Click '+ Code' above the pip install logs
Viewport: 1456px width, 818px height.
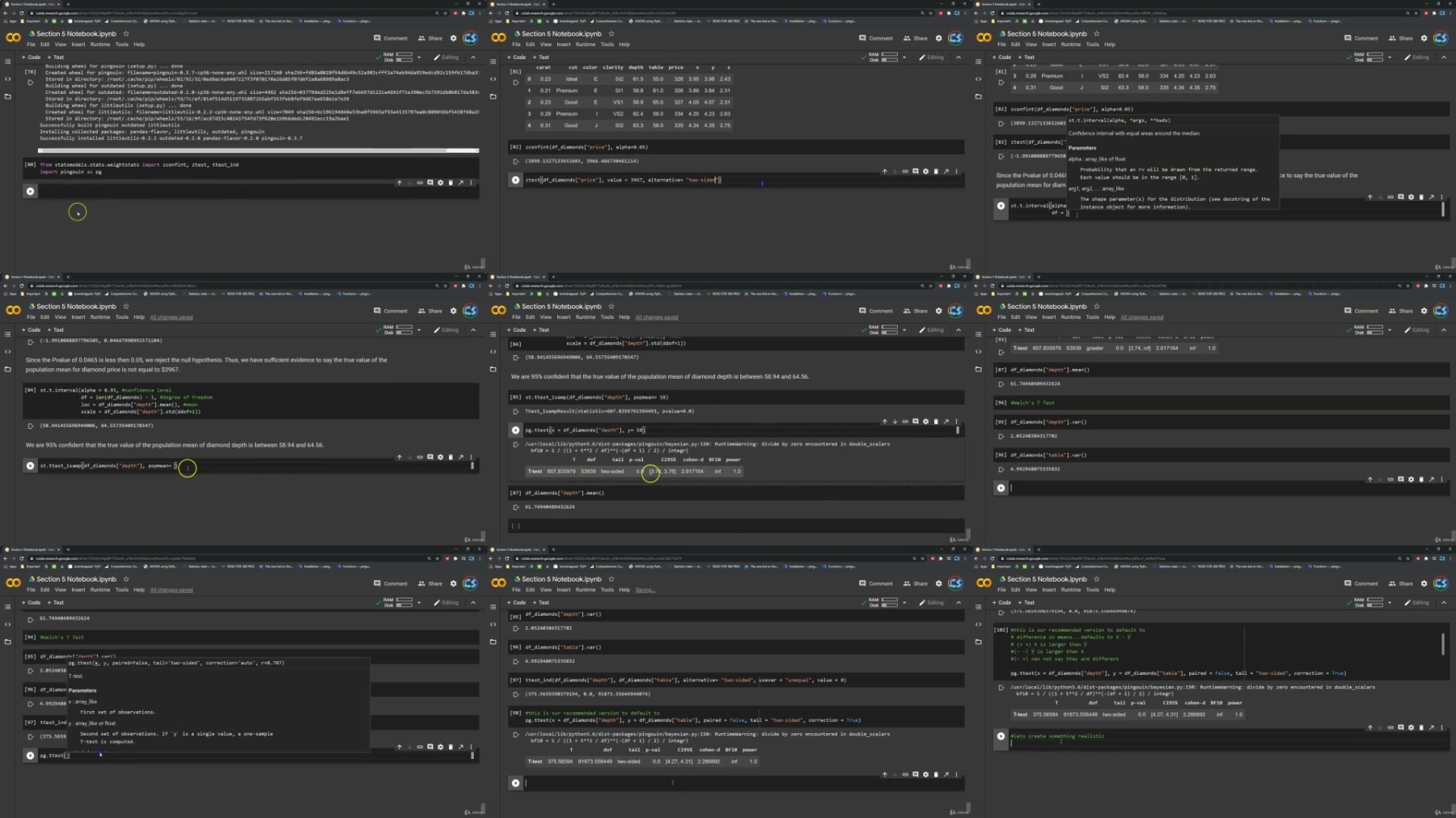tap(31, 57)
